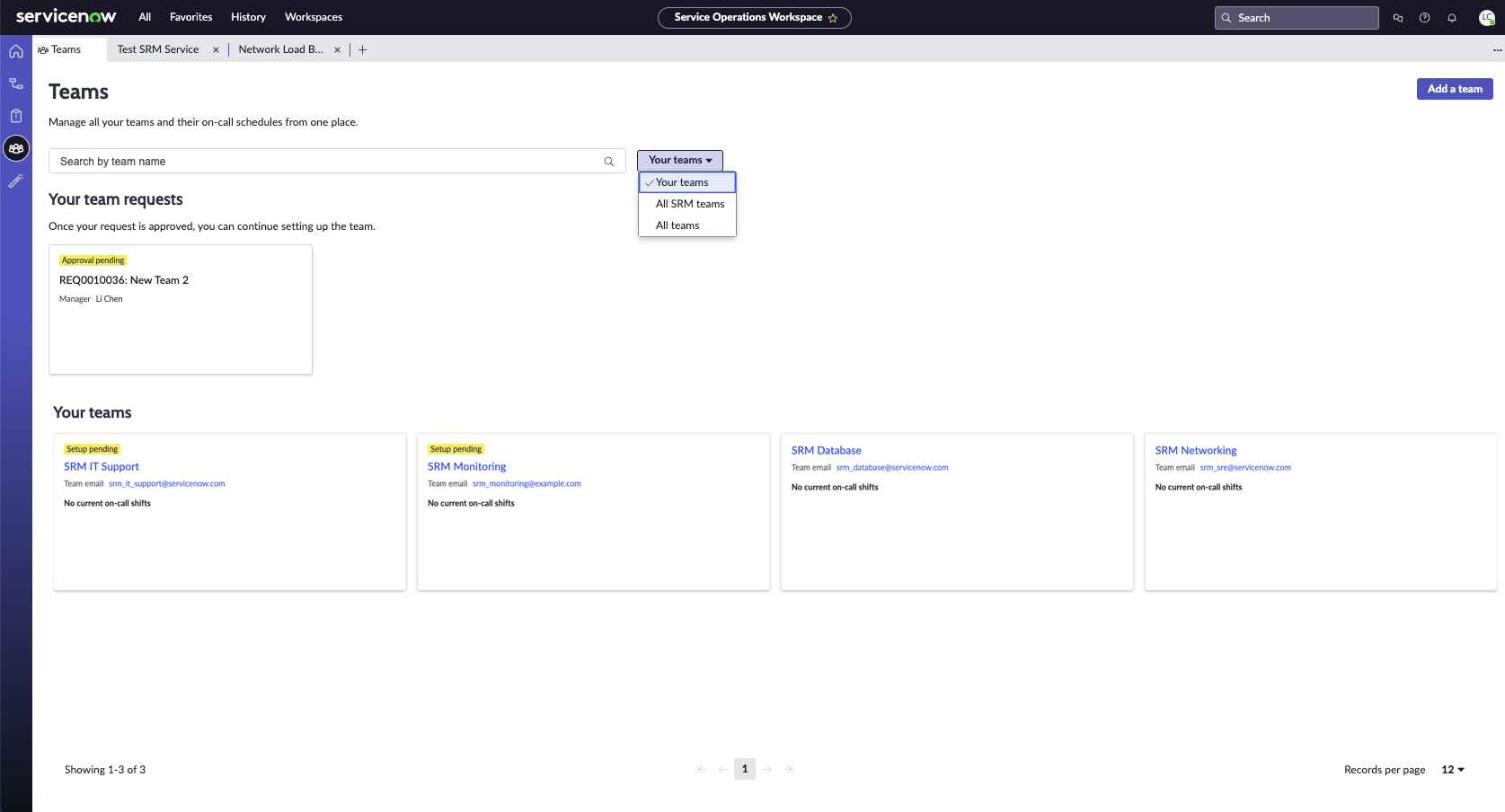Click Showing 1-3 of 3 text

point(105,770)
